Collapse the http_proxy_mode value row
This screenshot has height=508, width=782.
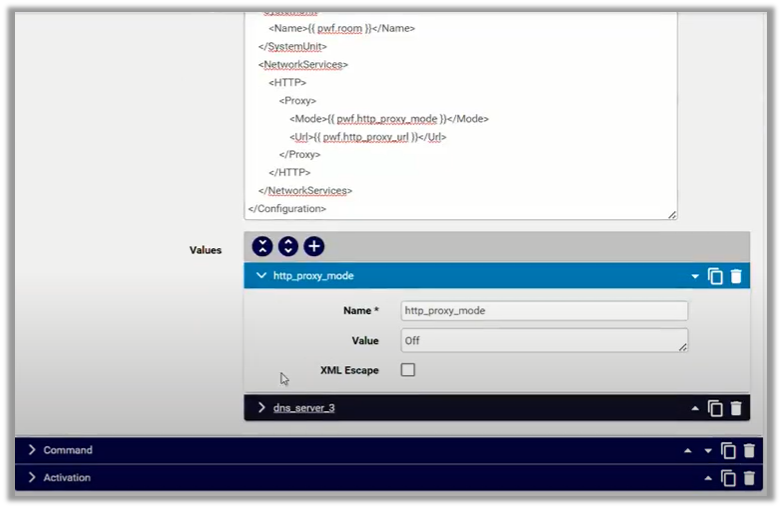(261, 276)
